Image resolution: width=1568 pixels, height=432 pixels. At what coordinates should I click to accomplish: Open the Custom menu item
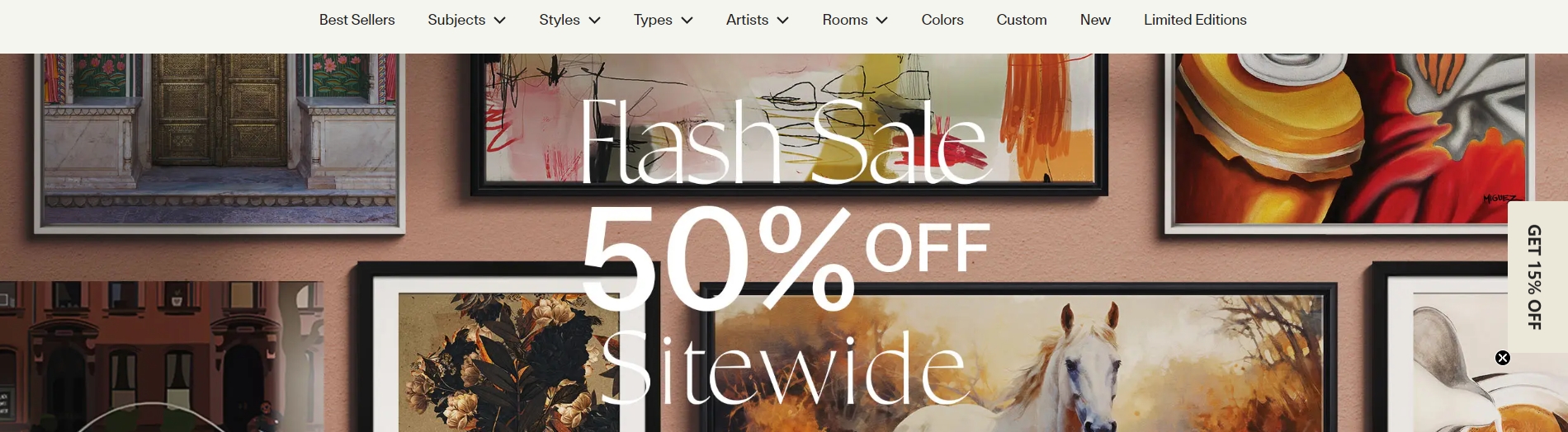tap(1021, 20)
